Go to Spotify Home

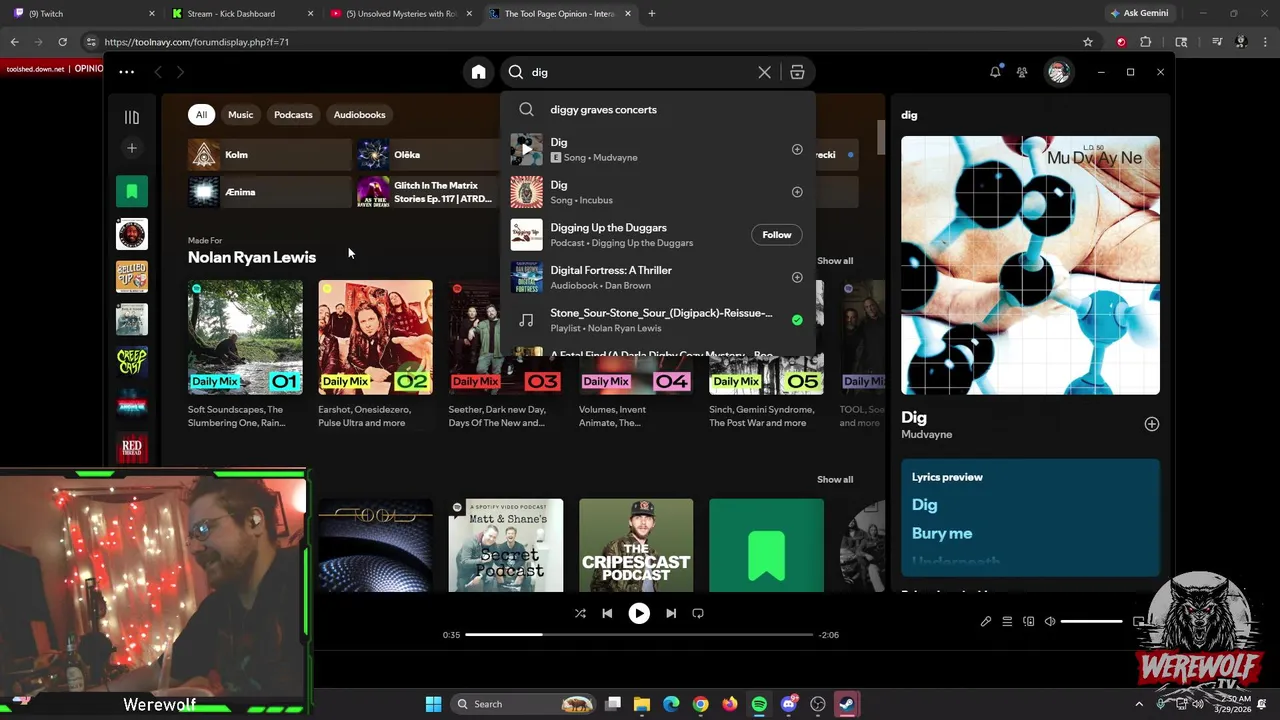coord(478,72)
